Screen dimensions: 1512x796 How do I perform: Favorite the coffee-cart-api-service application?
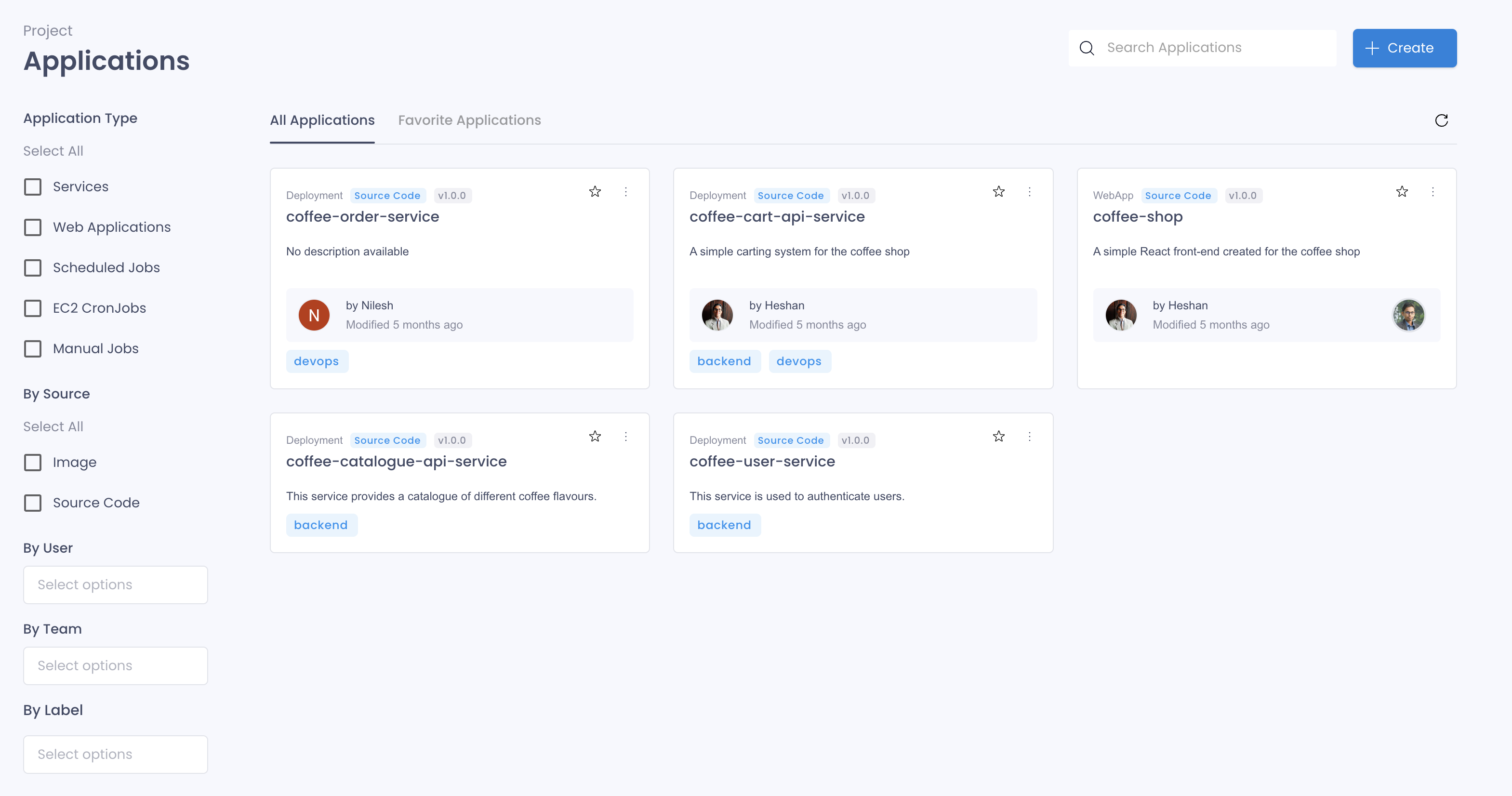[998, 191]
